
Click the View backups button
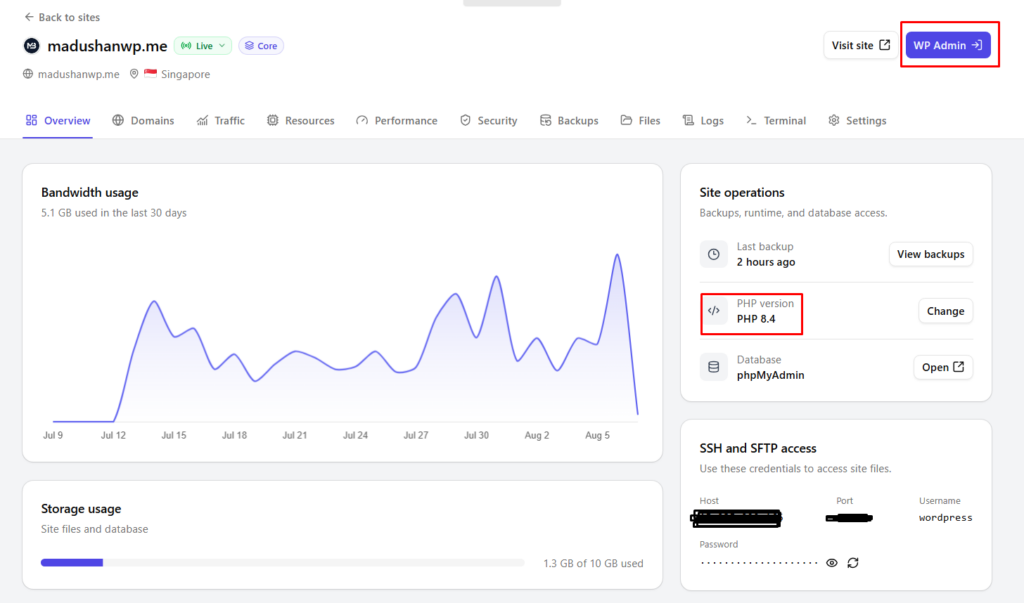pyautogui.click(x=931, y=254)
